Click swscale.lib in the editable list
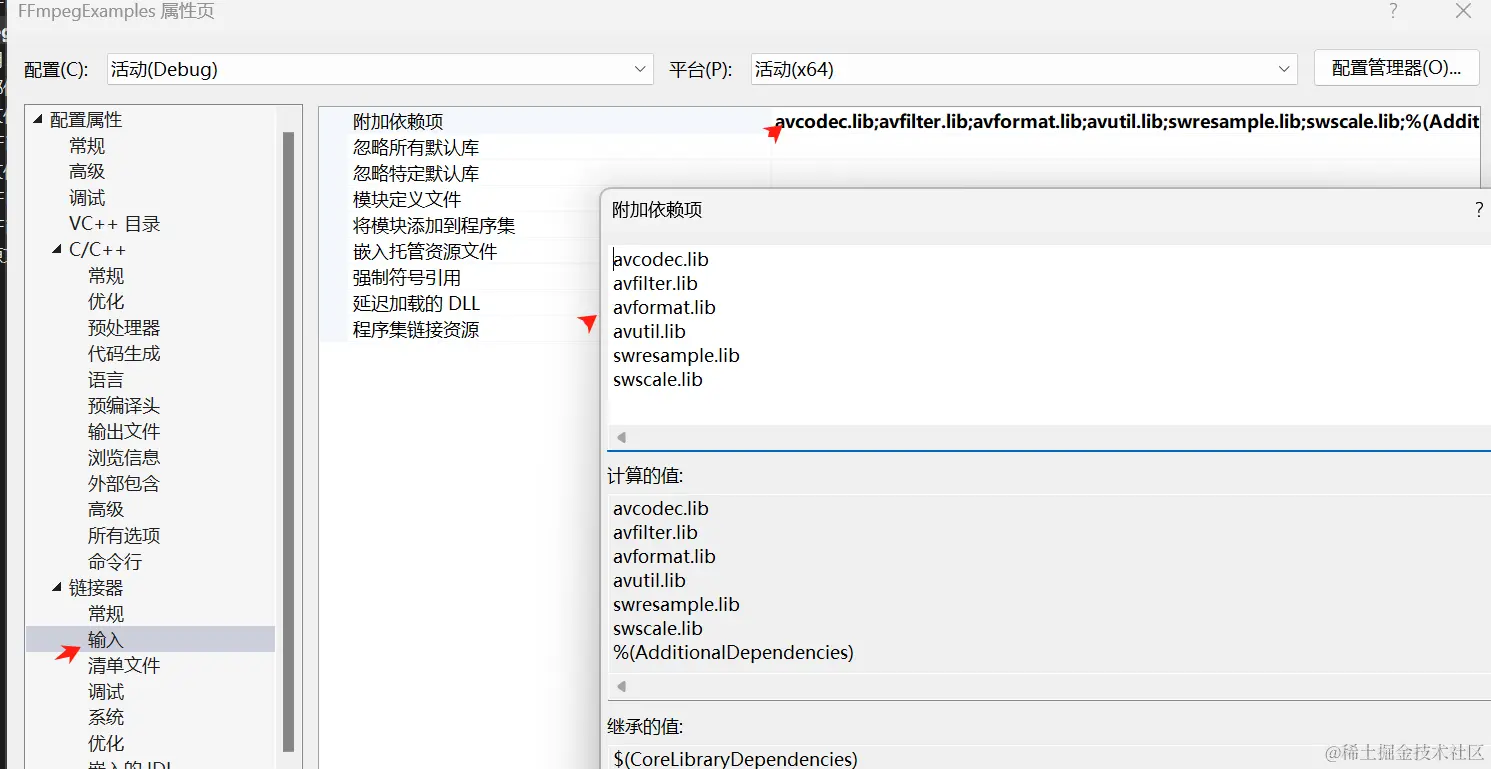Image resolution: width=1491 pixels, height=769 pixels. (658, 379)
